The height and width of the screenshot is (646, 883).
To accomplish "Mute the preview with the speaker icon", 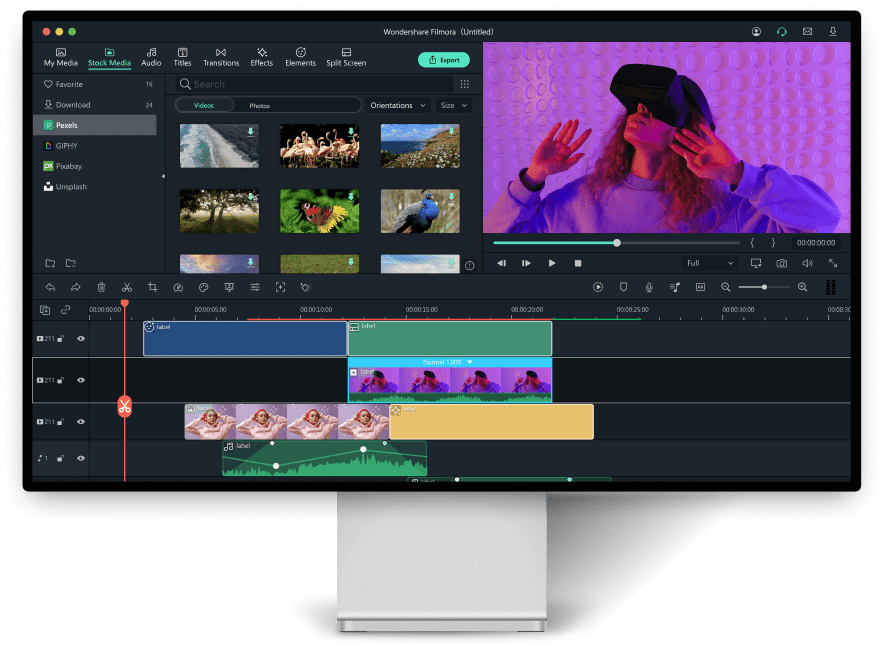I will (x=808, y=262).
